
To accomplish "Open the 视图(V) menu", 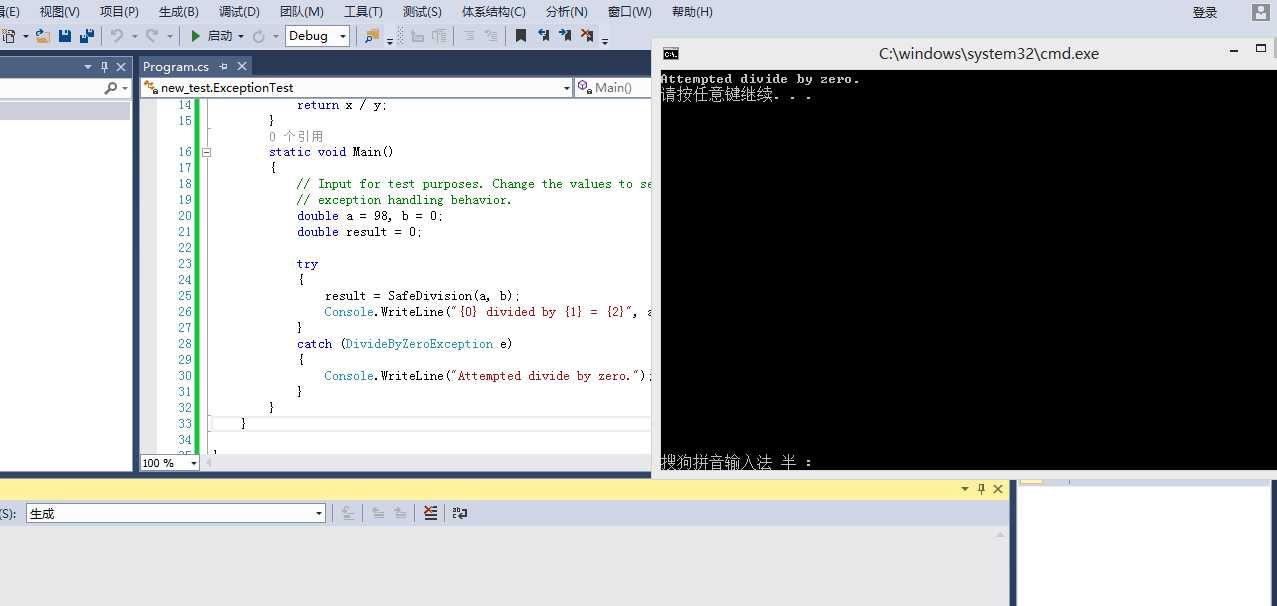I will point(59,12).
